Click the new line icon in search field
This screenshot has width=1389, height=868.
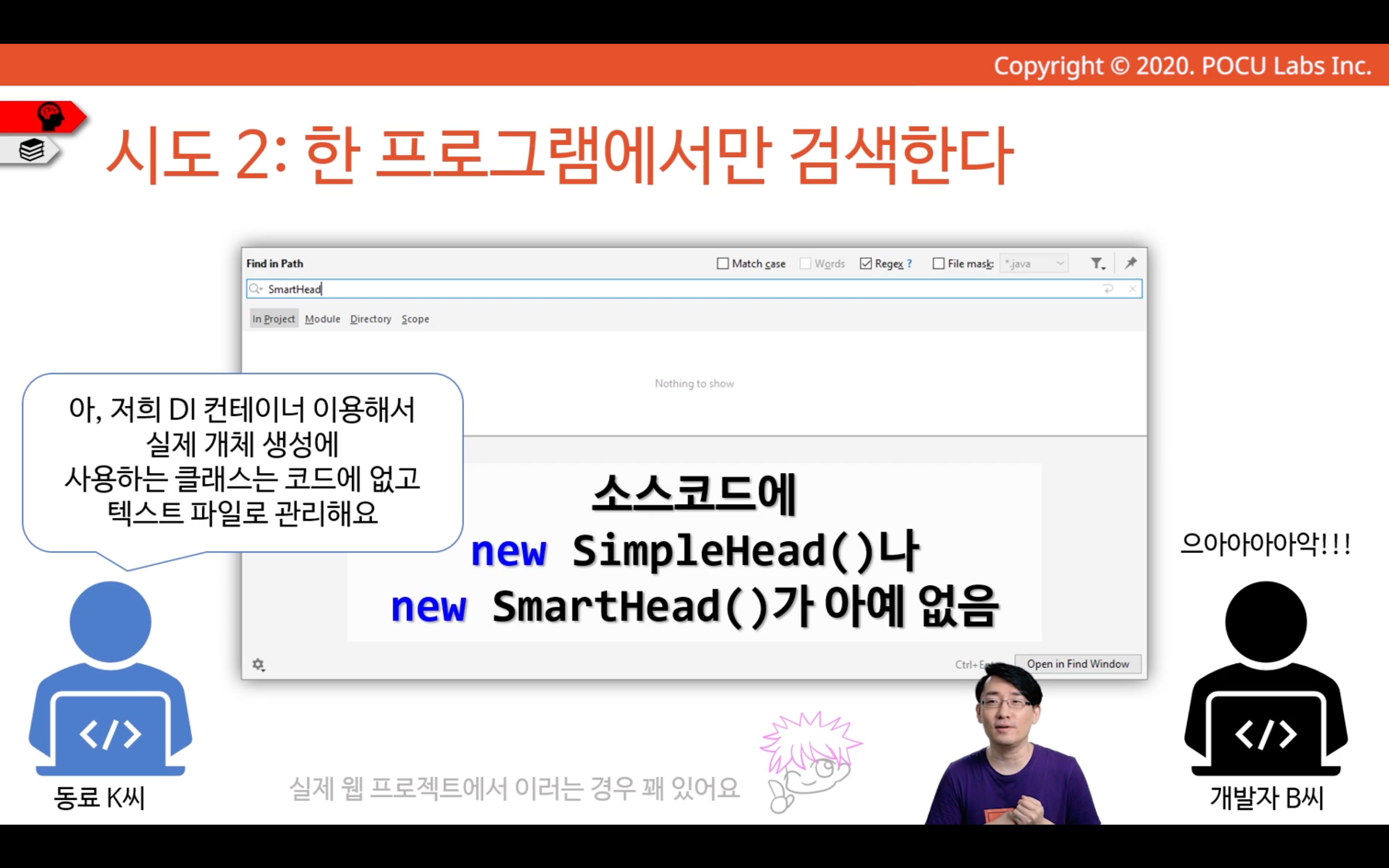tap(1109, 289)
